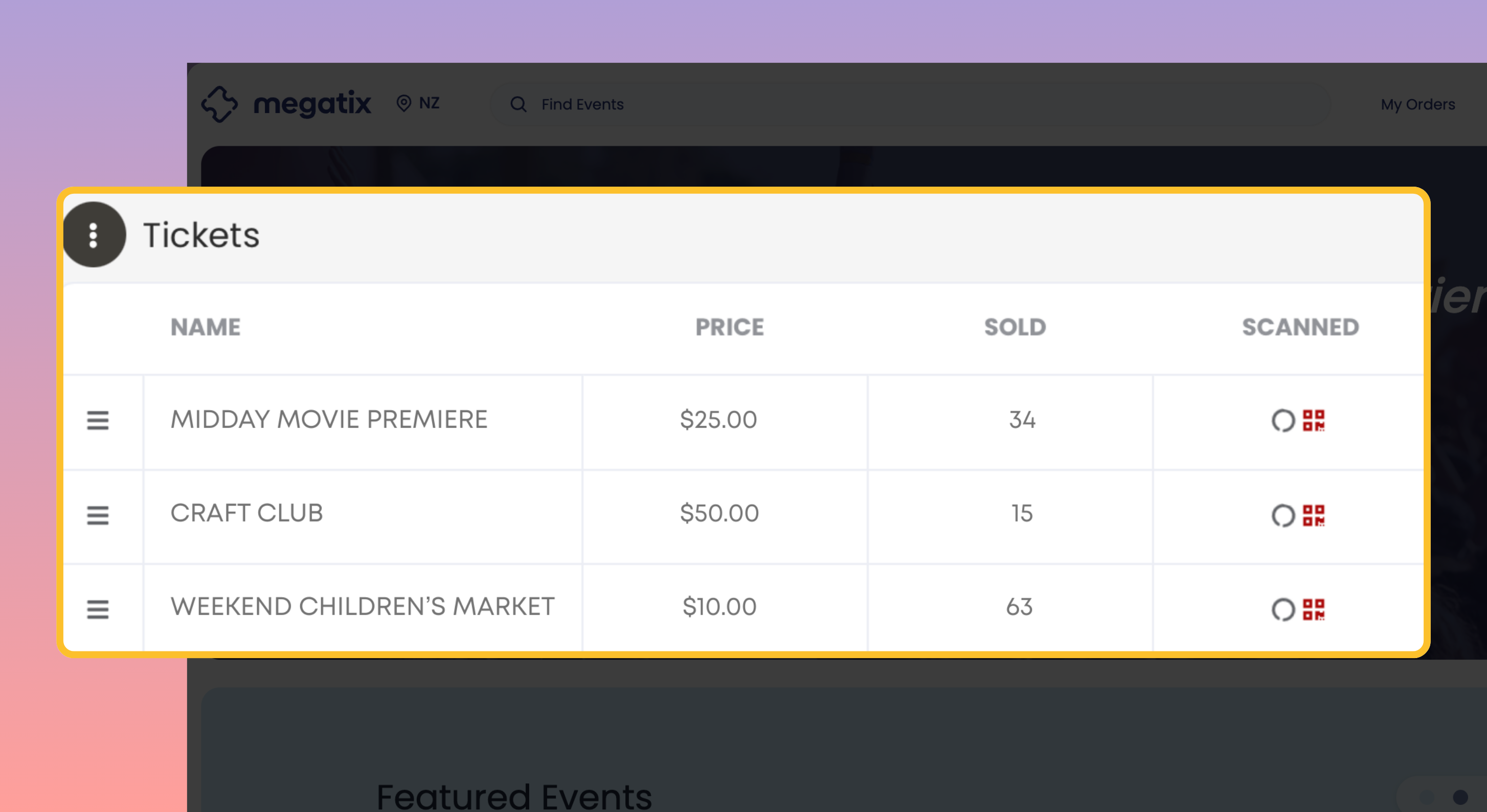Select the Craft Club ticket row
Screen dimensions: 1487x812
pyautogui.click(x=246, y=513)
